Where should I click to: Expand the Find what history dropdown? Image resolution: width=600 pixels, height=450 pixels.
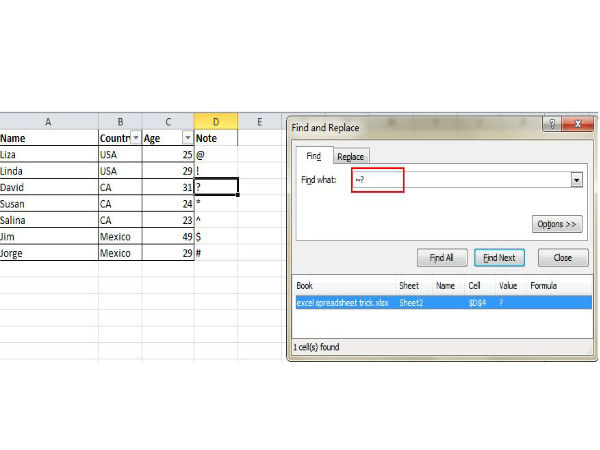[576, 179]
